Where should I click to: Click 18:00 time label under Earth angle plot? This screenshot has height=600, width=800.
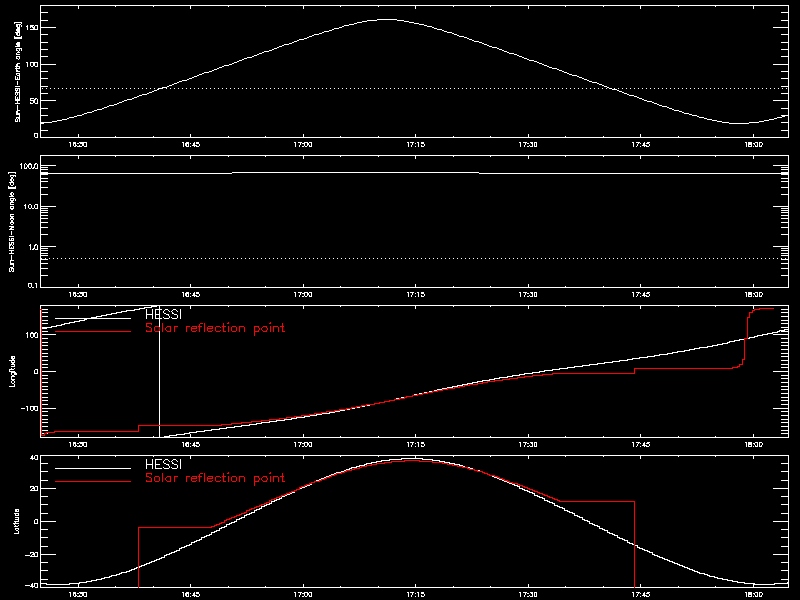[754, 144]
